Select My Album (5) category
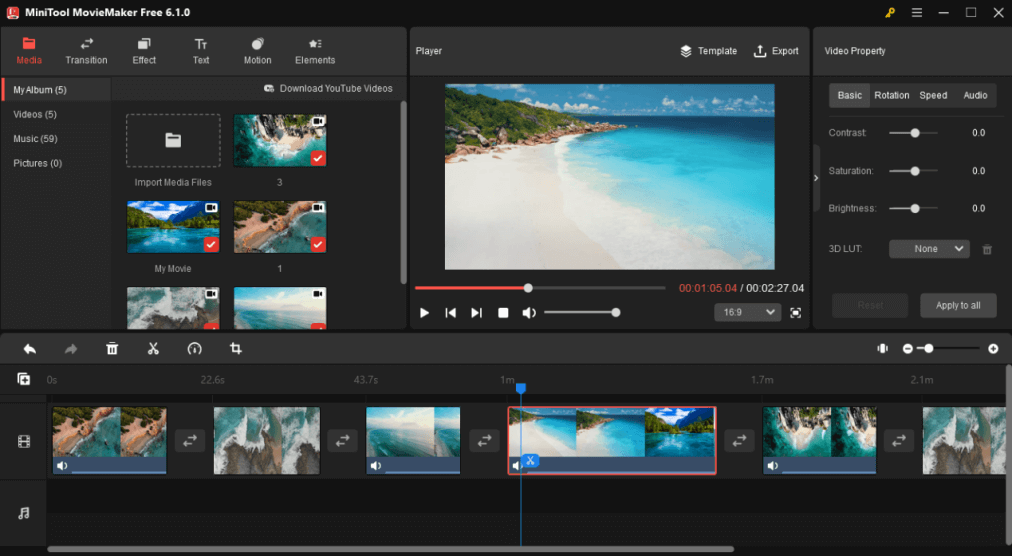The height and width of the screenshot is (556, 1012). tap(56, 90)
